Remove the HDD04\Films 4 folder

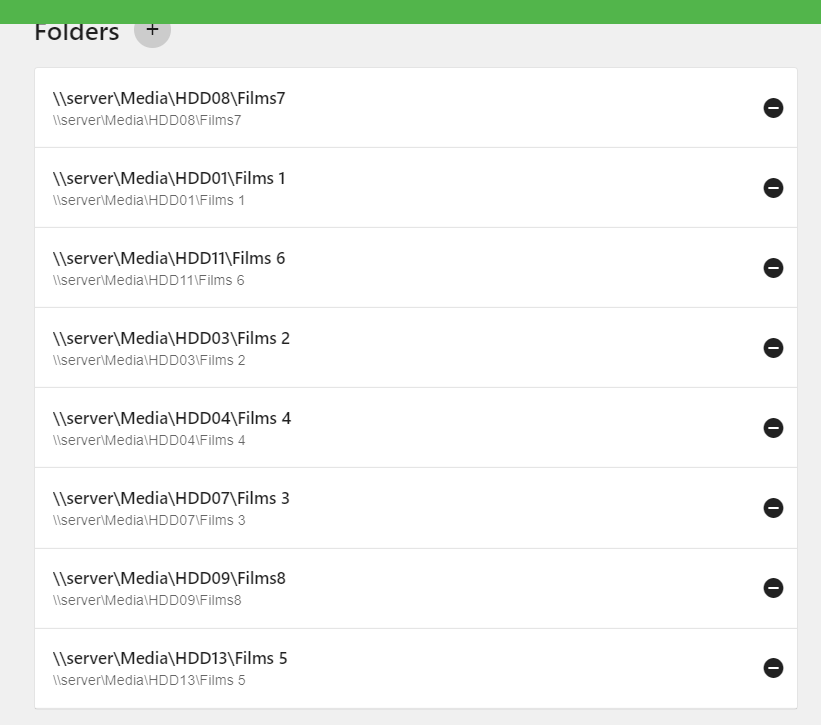pyautogui.click(x=773, y=428)
